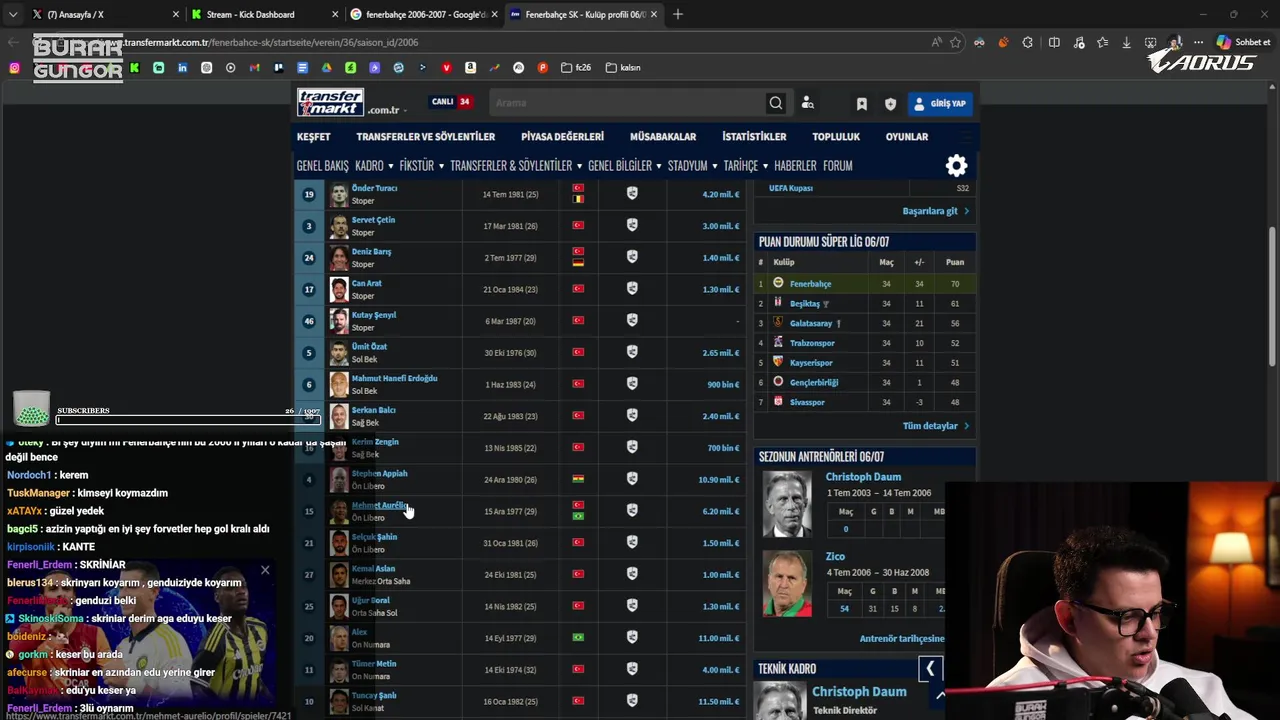1280x720 pixels.
Task: Click the Transfermarkt logo
Action: (330, 102)
